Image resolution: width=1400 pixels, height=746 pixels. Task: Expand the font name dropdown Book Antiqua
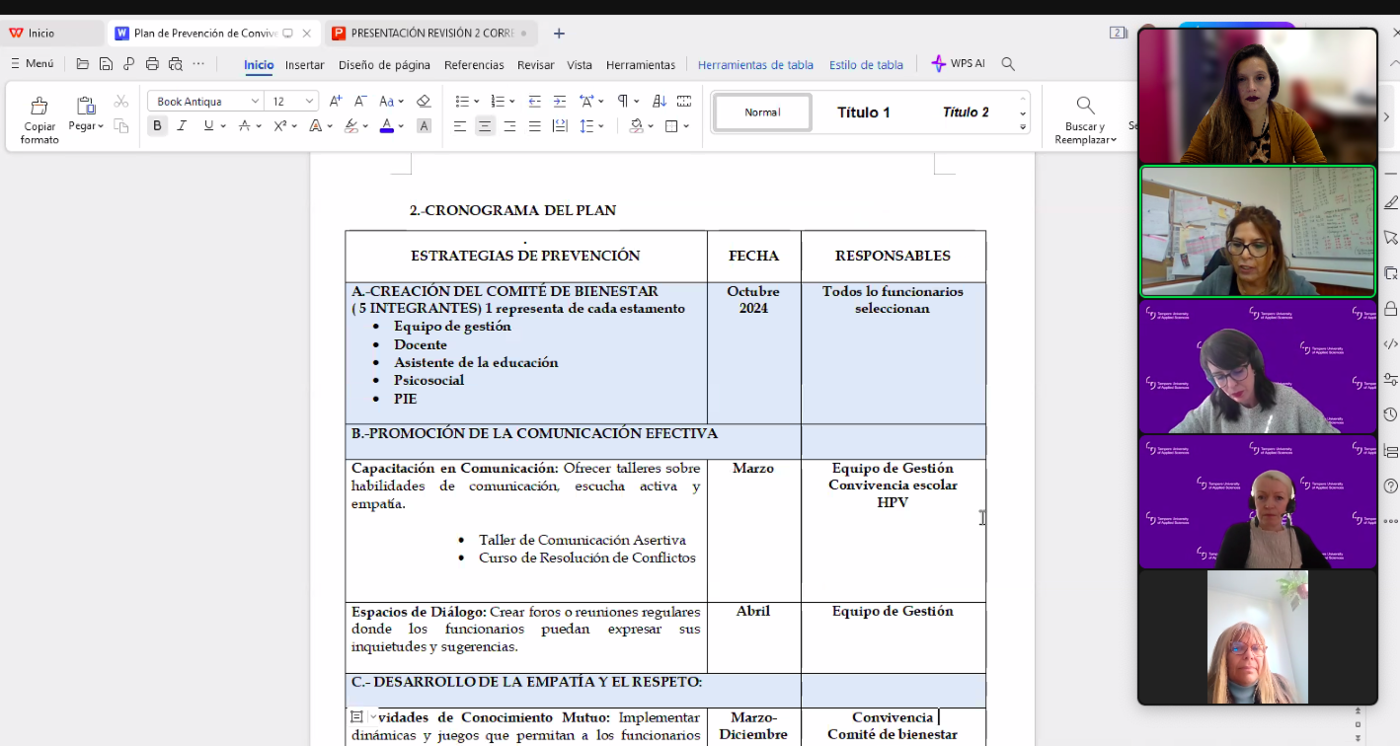(x=255, y=101)
